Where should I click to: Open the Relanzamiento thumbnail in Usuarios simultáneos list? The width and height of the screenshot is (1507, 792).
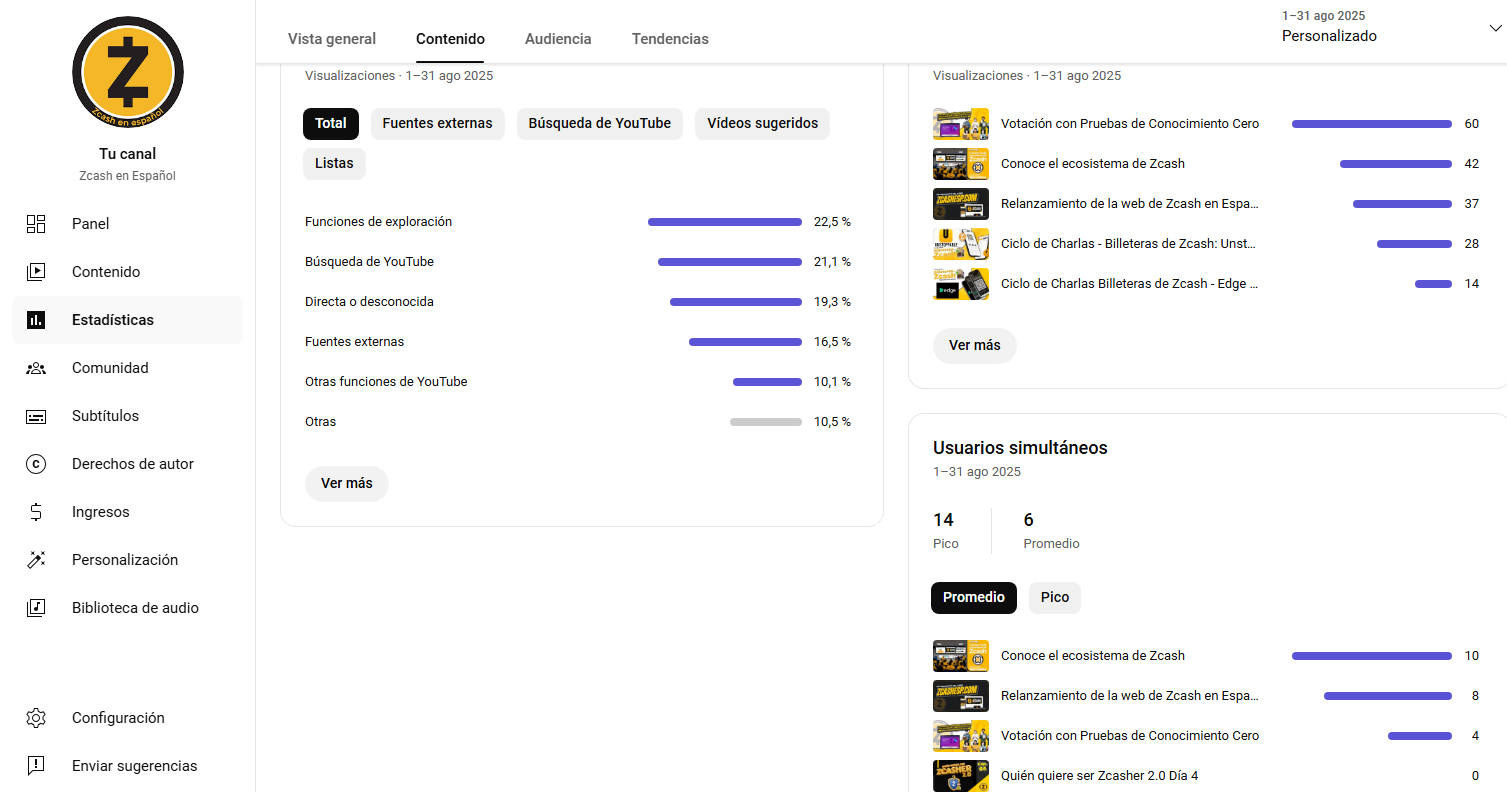[961, 696]
